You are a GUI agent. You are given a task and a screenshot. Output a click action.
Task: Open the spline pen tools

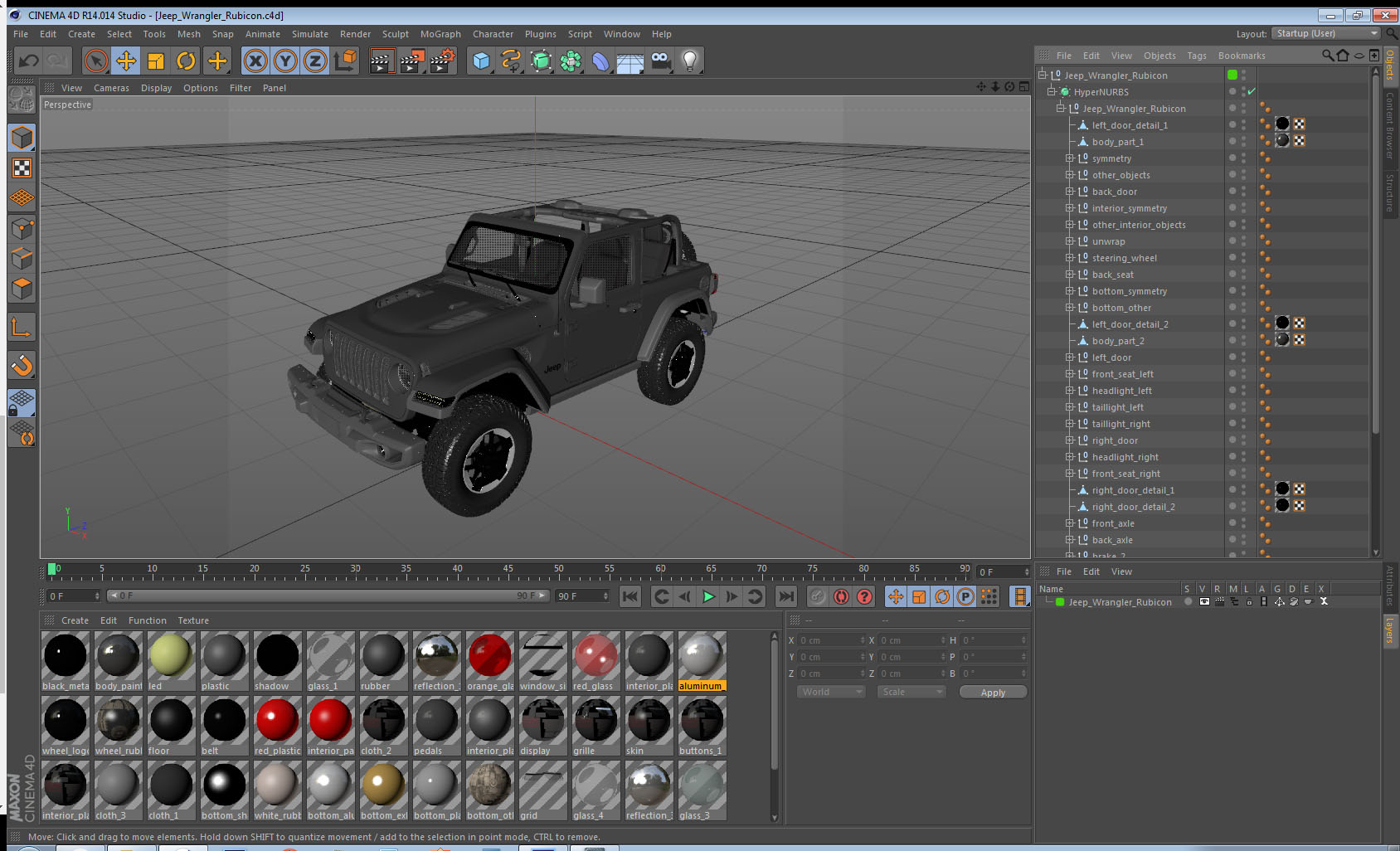[511, 61]
